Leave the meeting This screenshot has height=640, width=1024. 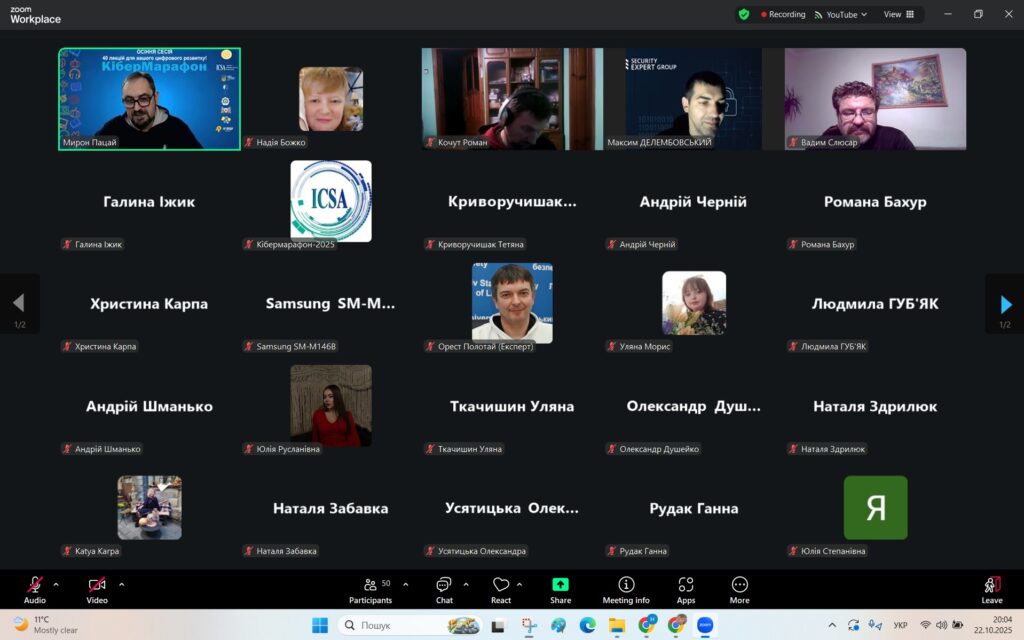point(991,589)
